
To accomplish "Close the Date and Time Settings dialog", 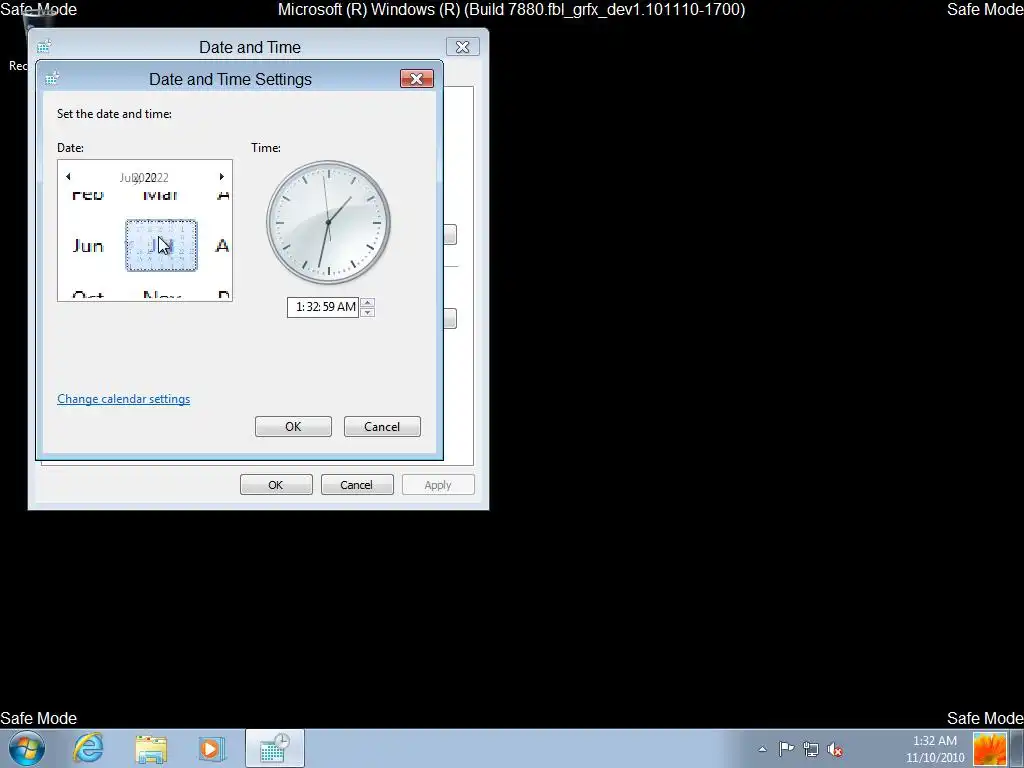I will 417,79.
